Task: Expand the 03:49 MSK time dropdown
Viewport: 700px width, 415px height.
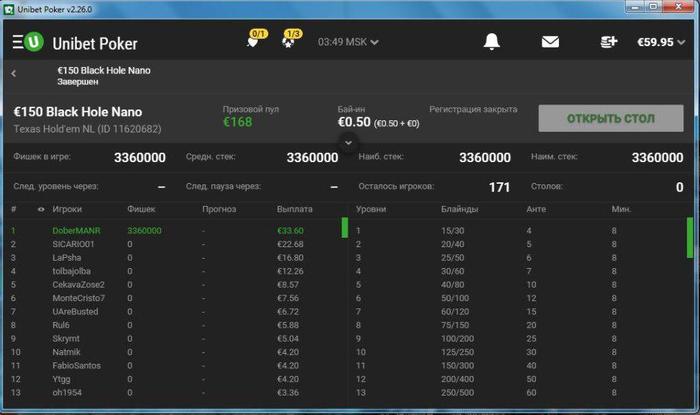Action: pyautogui.click(x=348, y=42)
